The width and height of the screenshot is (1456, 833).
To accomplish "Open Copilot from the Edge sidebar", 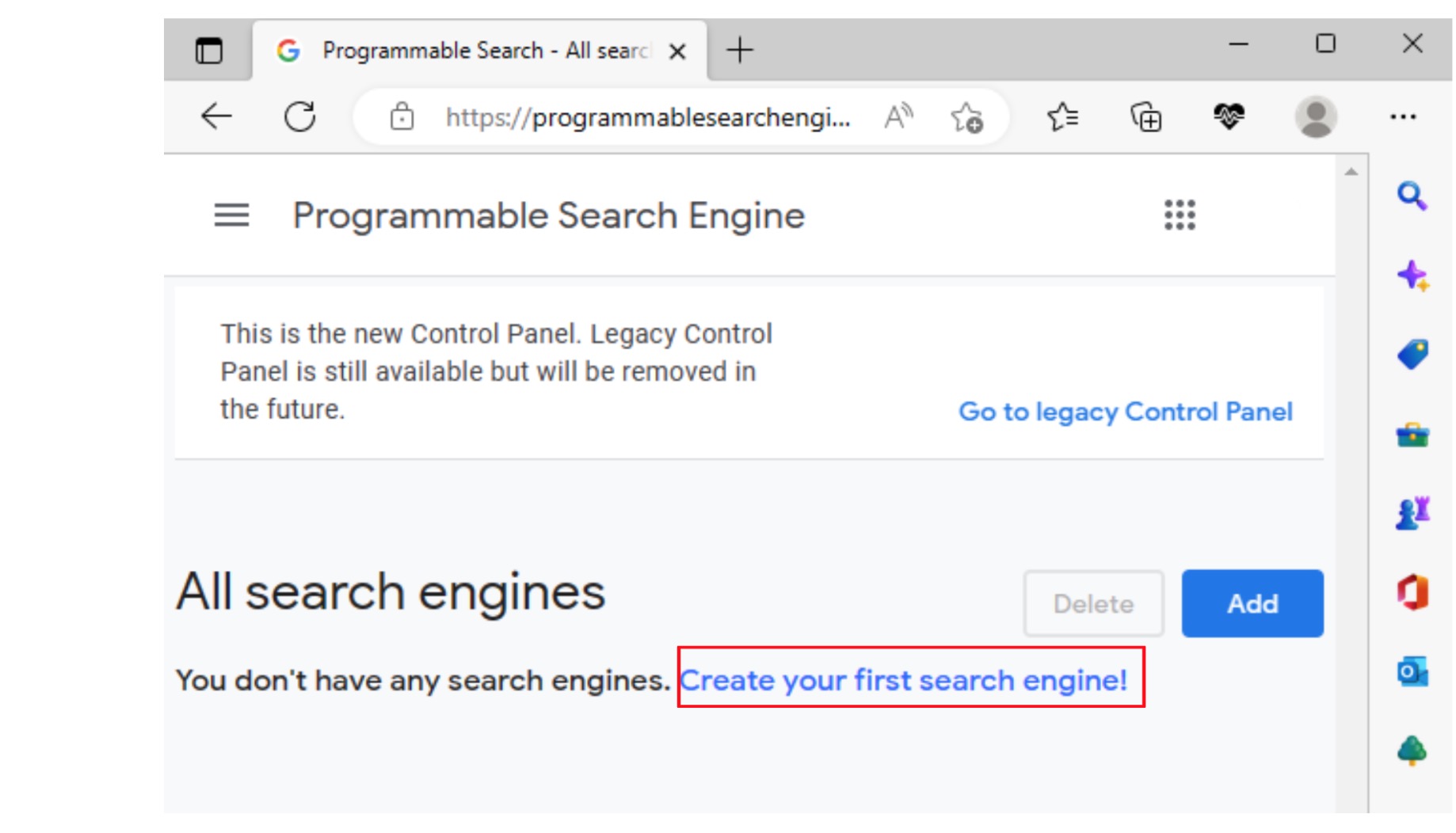I will 1414,276.
